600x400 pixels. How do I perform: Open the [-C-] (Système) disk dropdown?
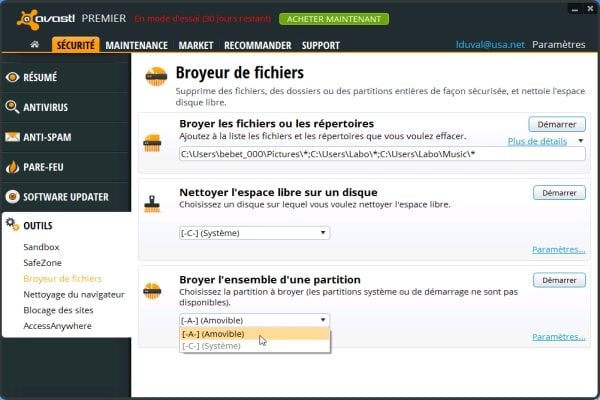[254, 233]
